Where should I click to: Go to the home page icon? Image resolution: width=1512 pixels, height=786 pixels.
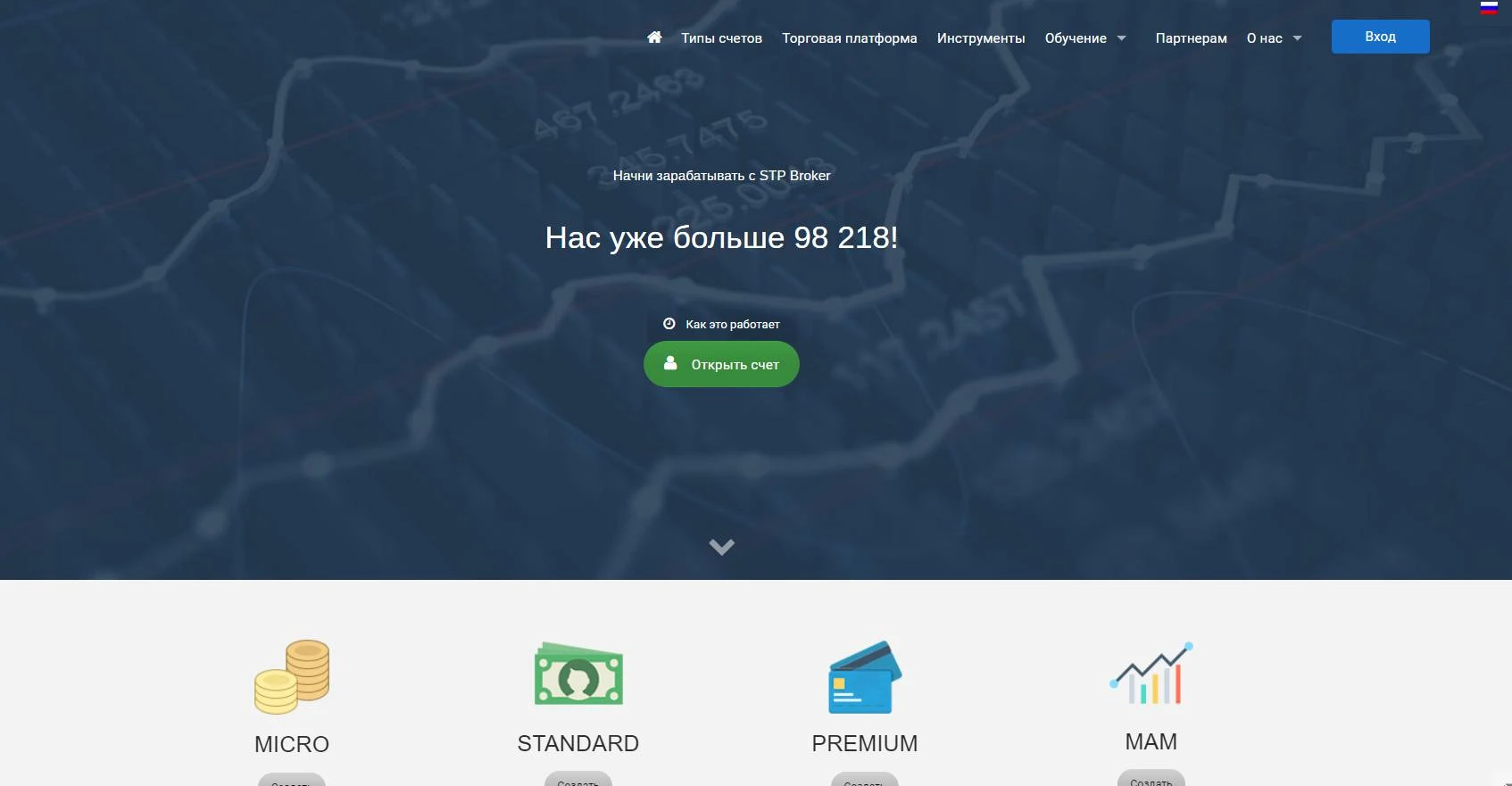654,37
